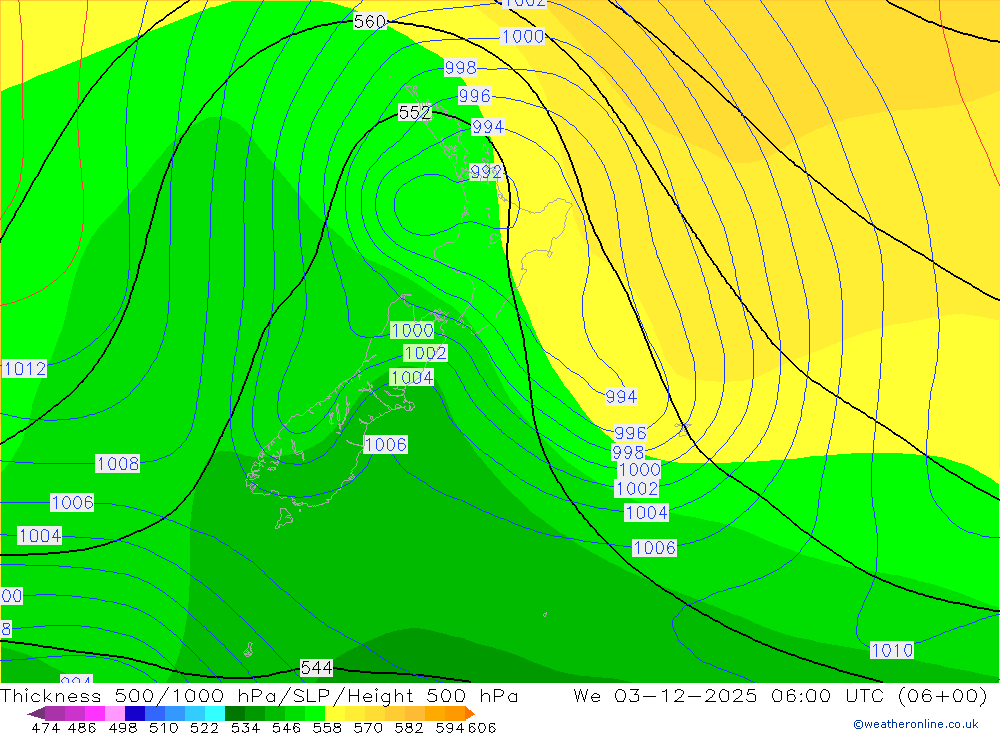The image size is (1000, 733).
Task: Click the orange right arrow tip of the color bar
Action: coord(469,714)
